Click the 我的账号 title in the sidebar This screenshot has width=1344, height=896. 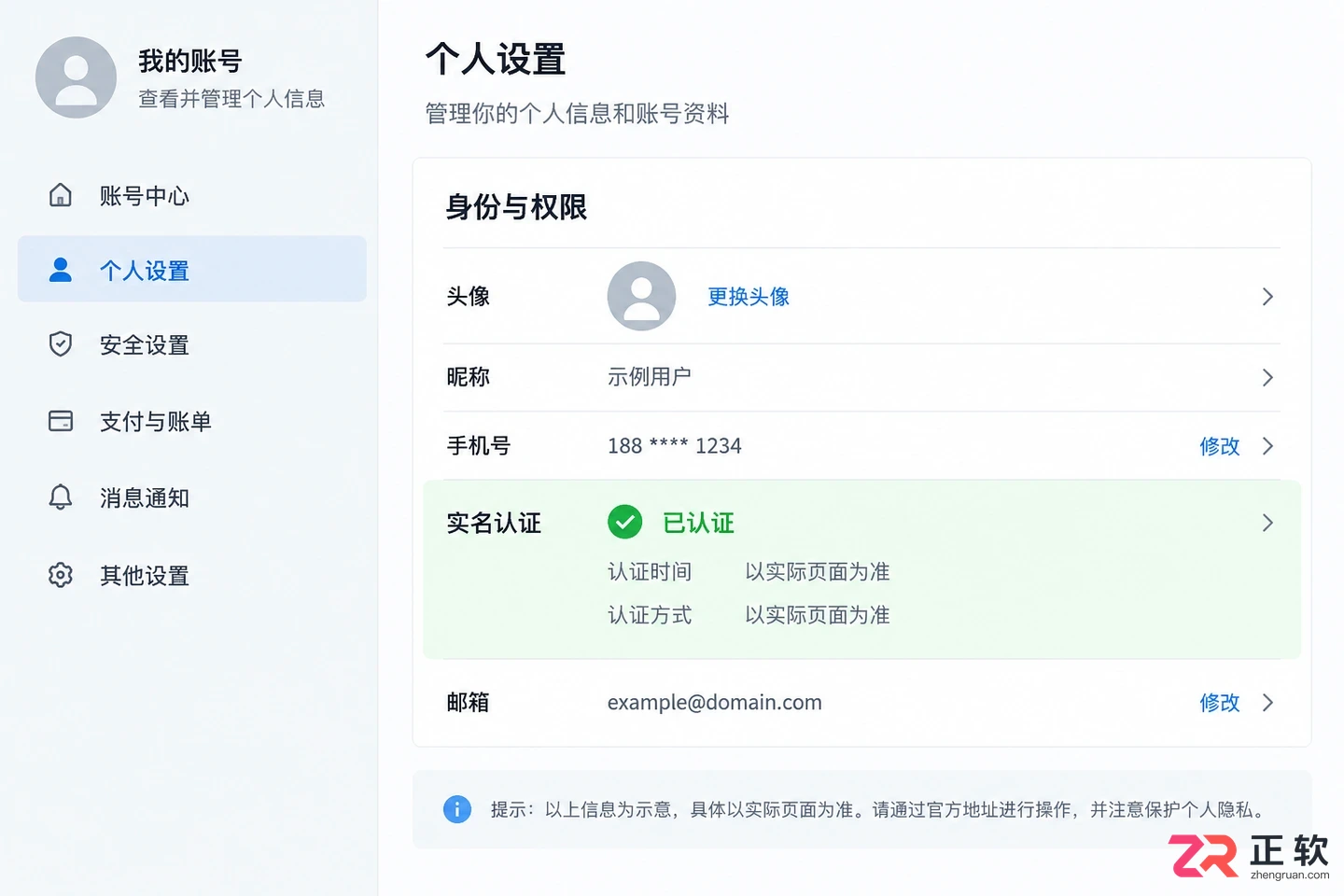point(190,62)
